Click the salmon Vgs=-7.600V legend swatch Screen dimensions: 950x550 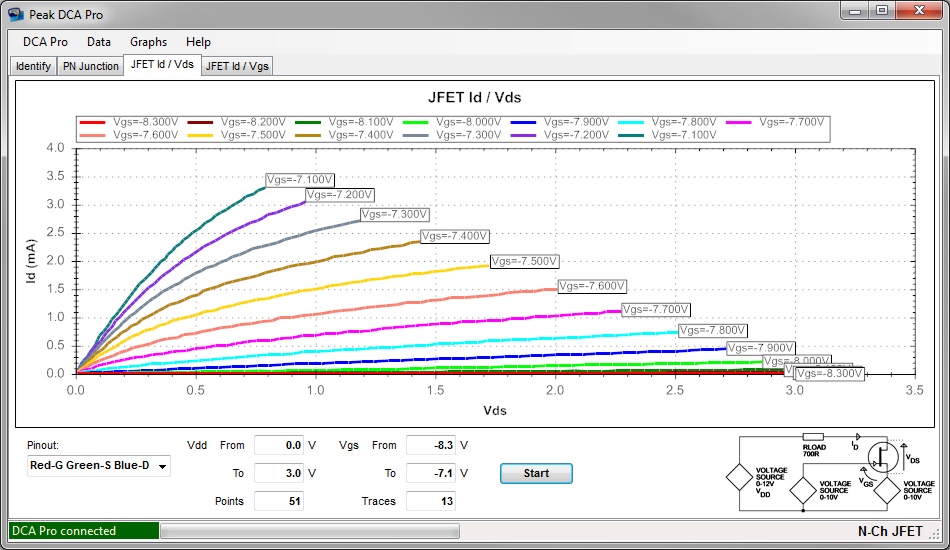(92, 135)
